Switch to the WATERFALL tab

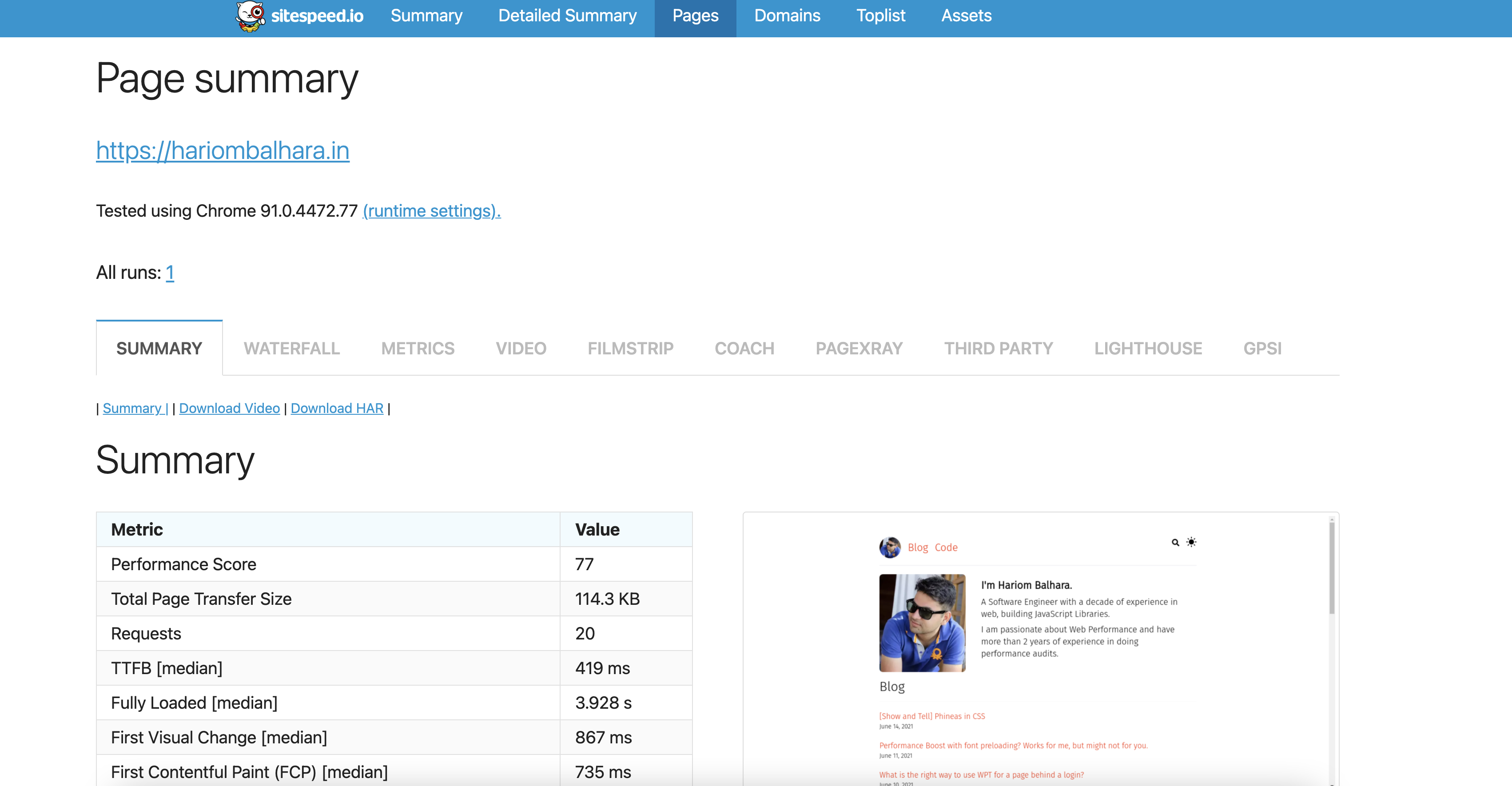(x=292, y=348)
